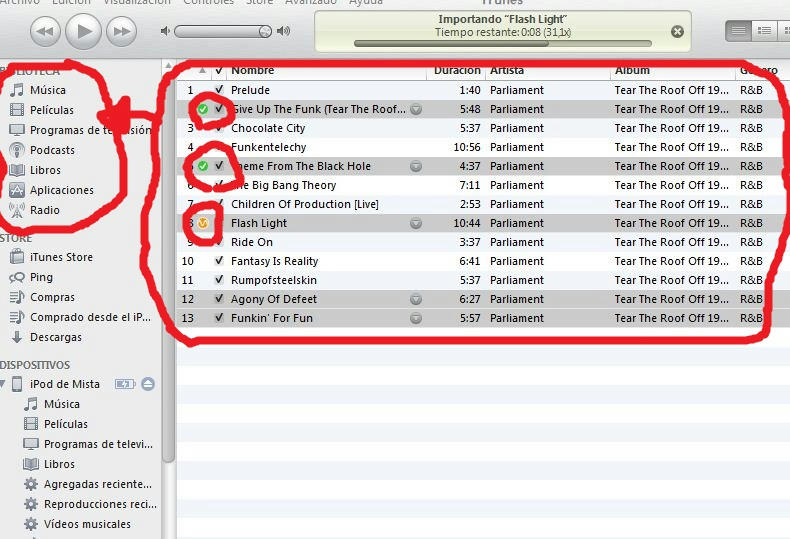Viewport: 790px width, 539px height.
Task: Switch to song list view
Action: point(739,31)
